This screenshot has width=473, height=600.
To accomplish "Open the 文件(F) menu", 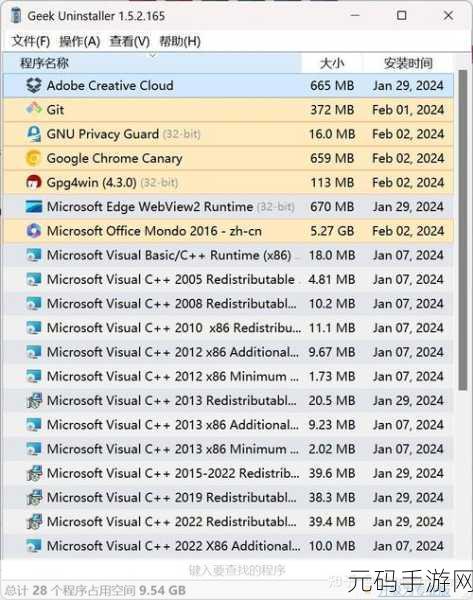I will pos(31,41).
